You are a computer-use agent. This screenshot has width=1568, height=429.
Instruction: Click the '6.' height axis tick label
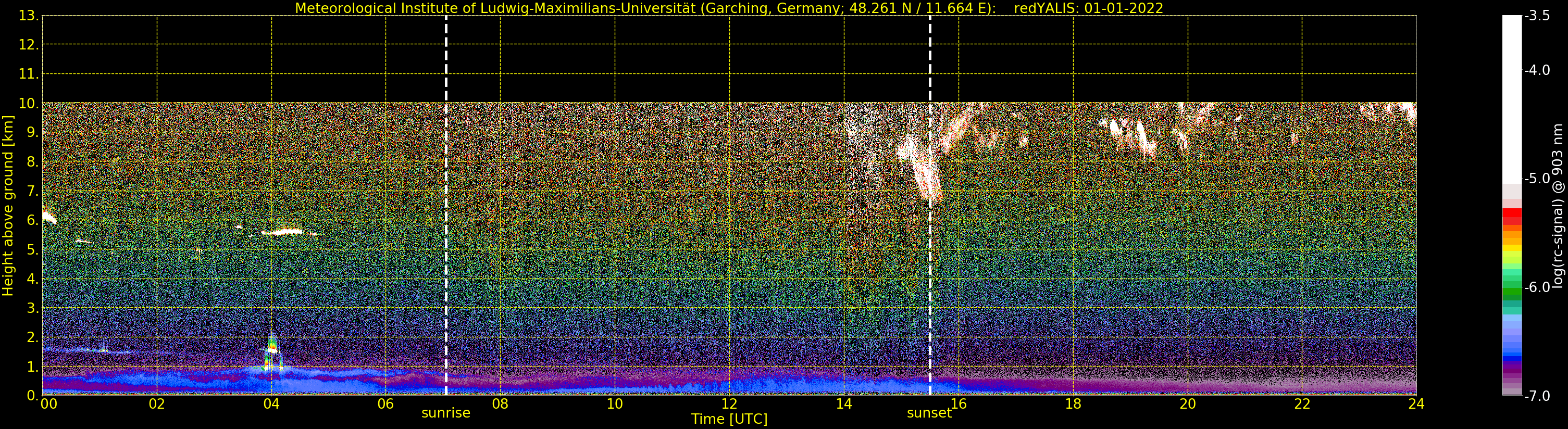[33, 220]
